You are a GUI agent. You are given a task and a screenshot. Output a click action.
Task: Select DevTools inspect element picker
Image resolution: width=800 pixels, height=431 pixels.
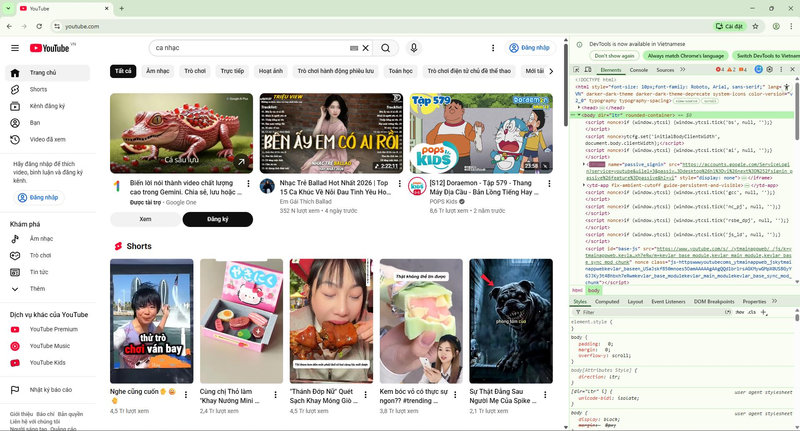(x=577, y=69)
